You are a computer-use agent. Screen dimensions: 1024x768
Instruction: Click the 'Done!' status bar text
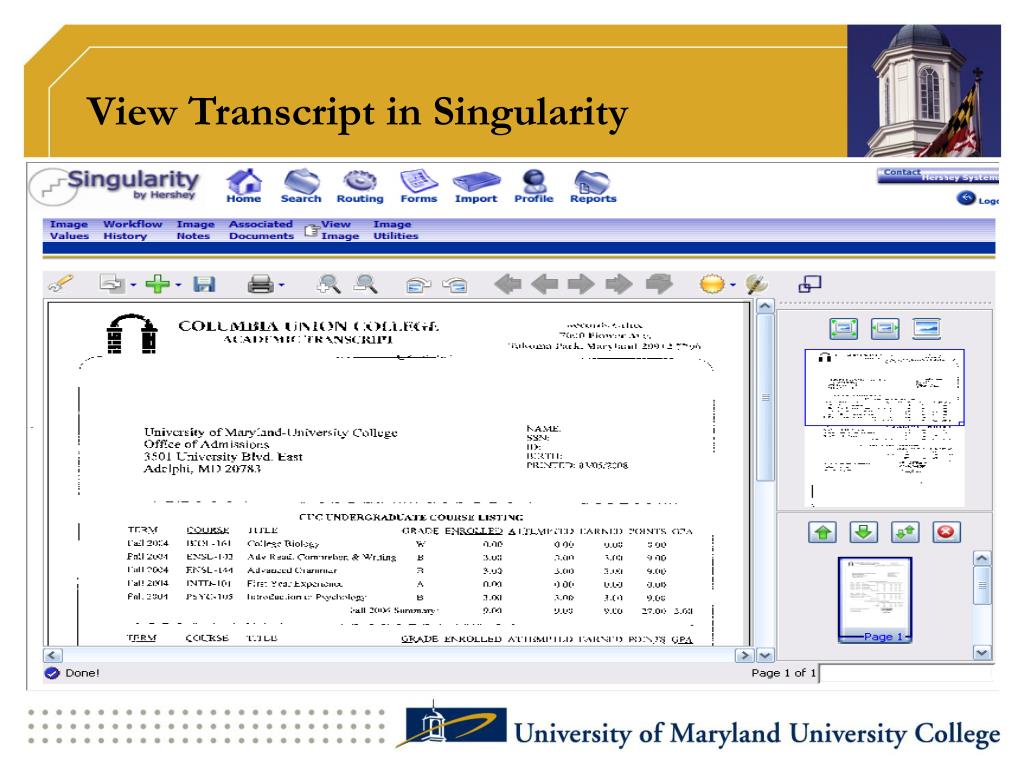click(82, 673)
